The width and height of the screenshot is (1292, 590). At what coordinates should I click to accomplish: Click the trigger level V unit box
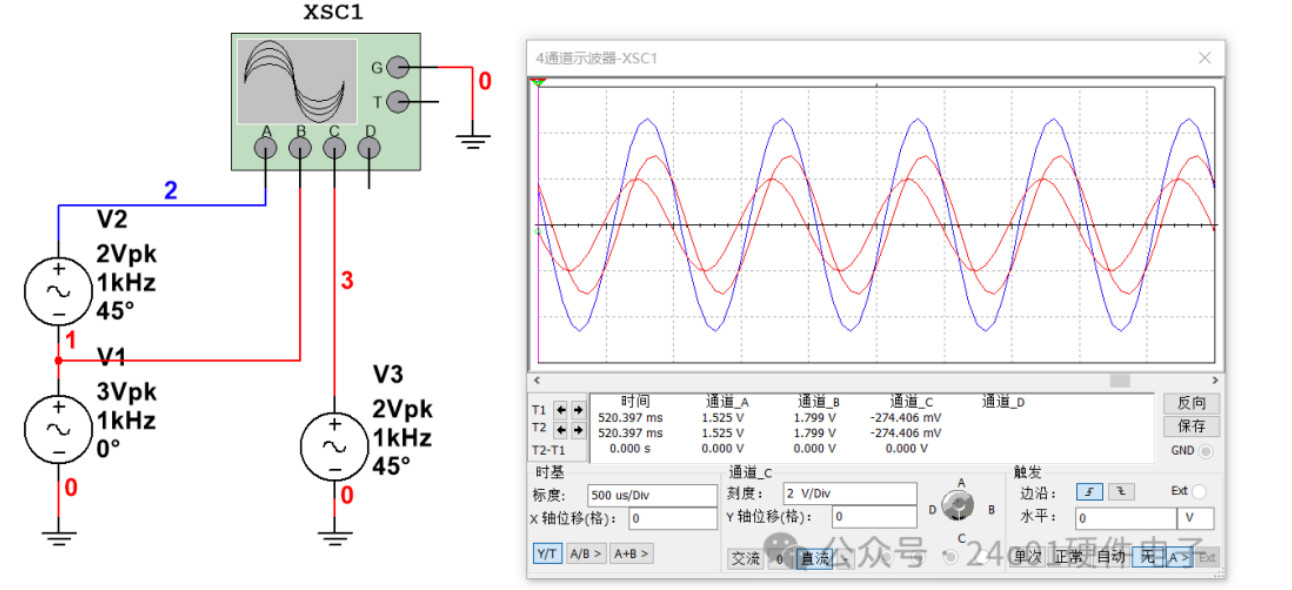(1196, 518)
